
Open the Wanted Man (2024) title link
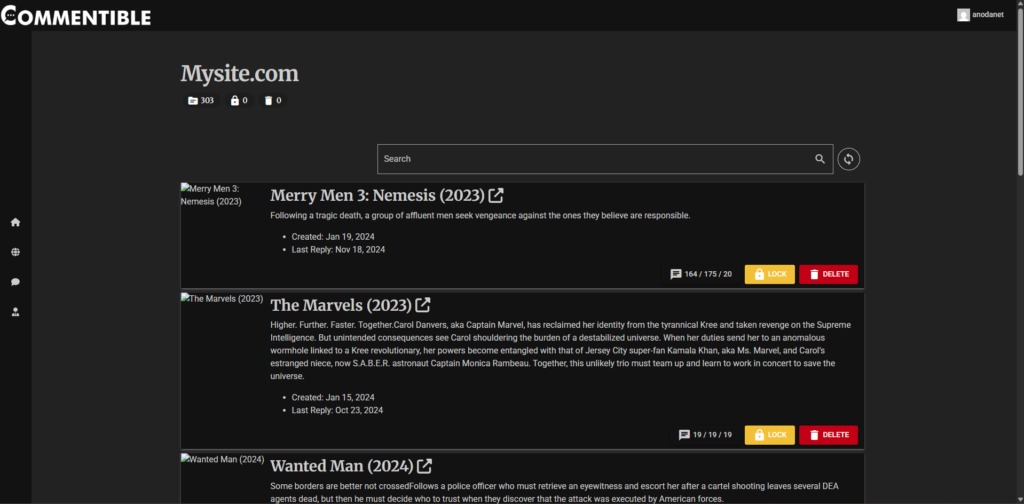point(341,466)
